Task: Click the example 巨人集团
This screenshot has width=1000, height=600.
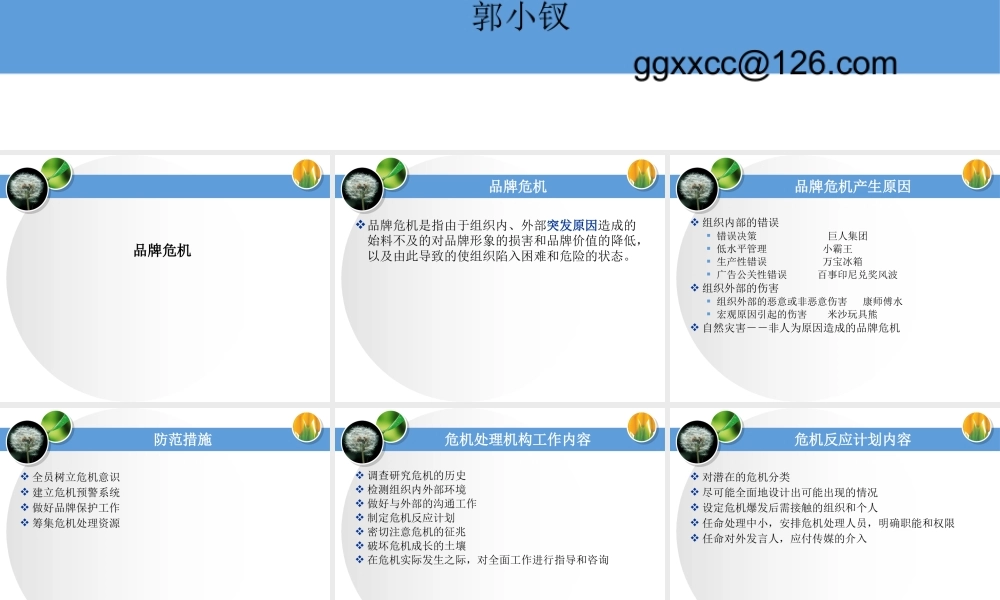Action: 847,236
